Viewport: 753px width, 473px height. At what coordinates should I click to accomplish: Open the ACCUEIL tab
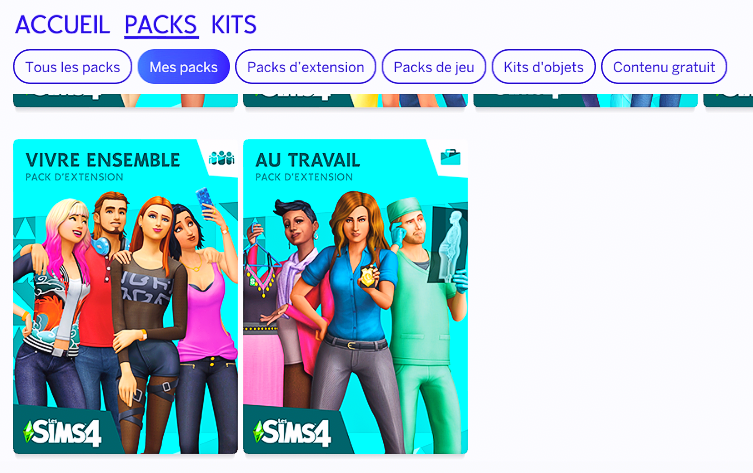62,25
